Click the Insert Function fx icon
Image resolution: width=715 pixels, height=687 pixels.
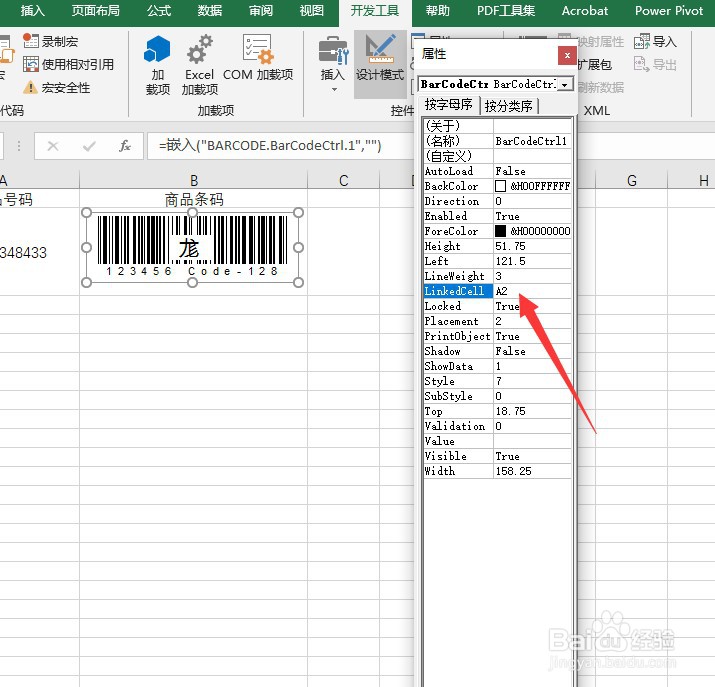click(124, 146)
